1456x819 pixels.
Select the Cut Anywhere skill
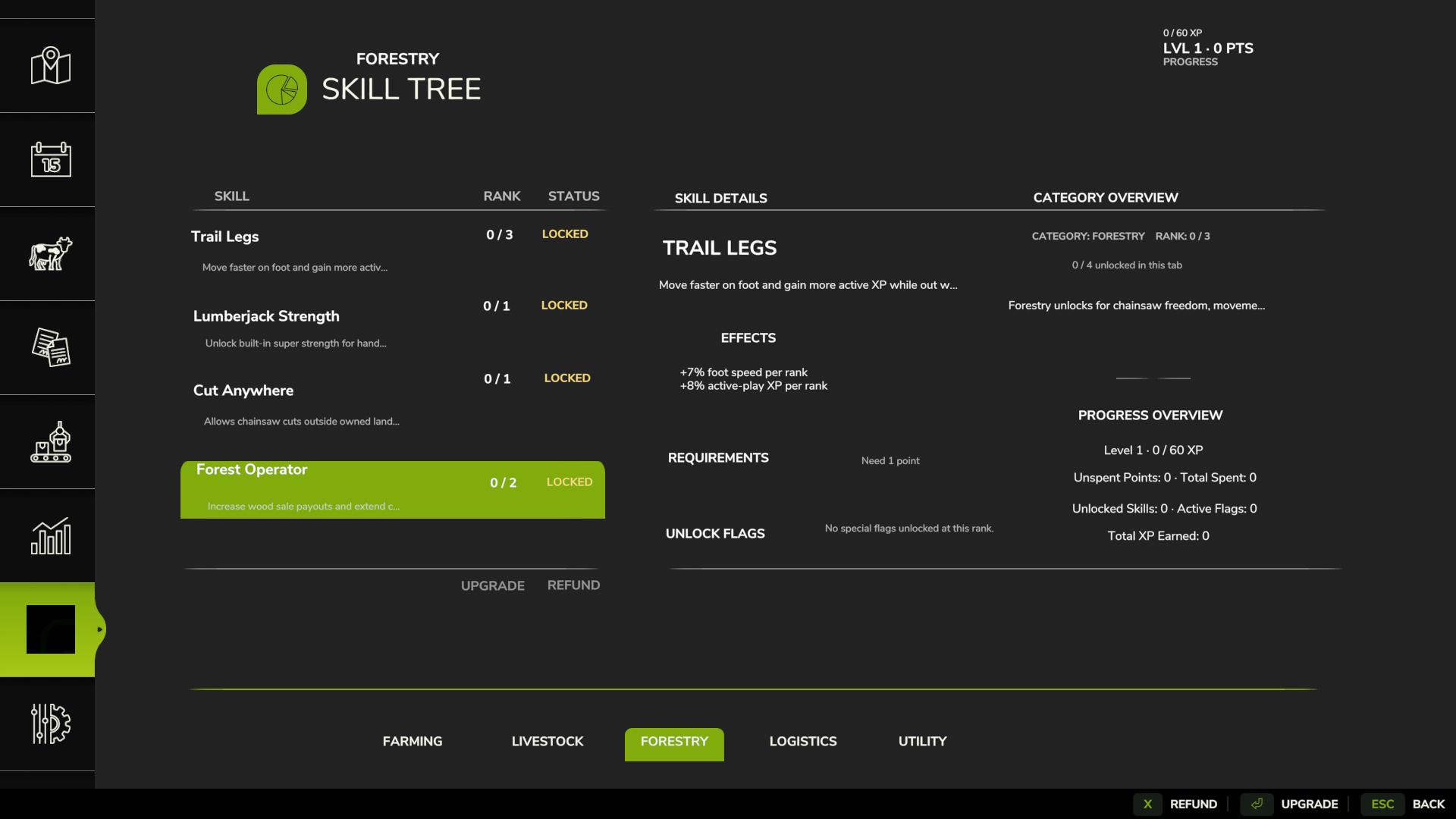(242, 390)
